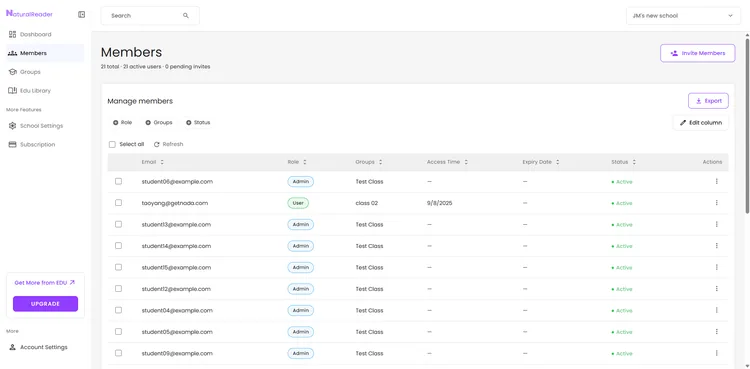Sort by Email column arrows

162,162
